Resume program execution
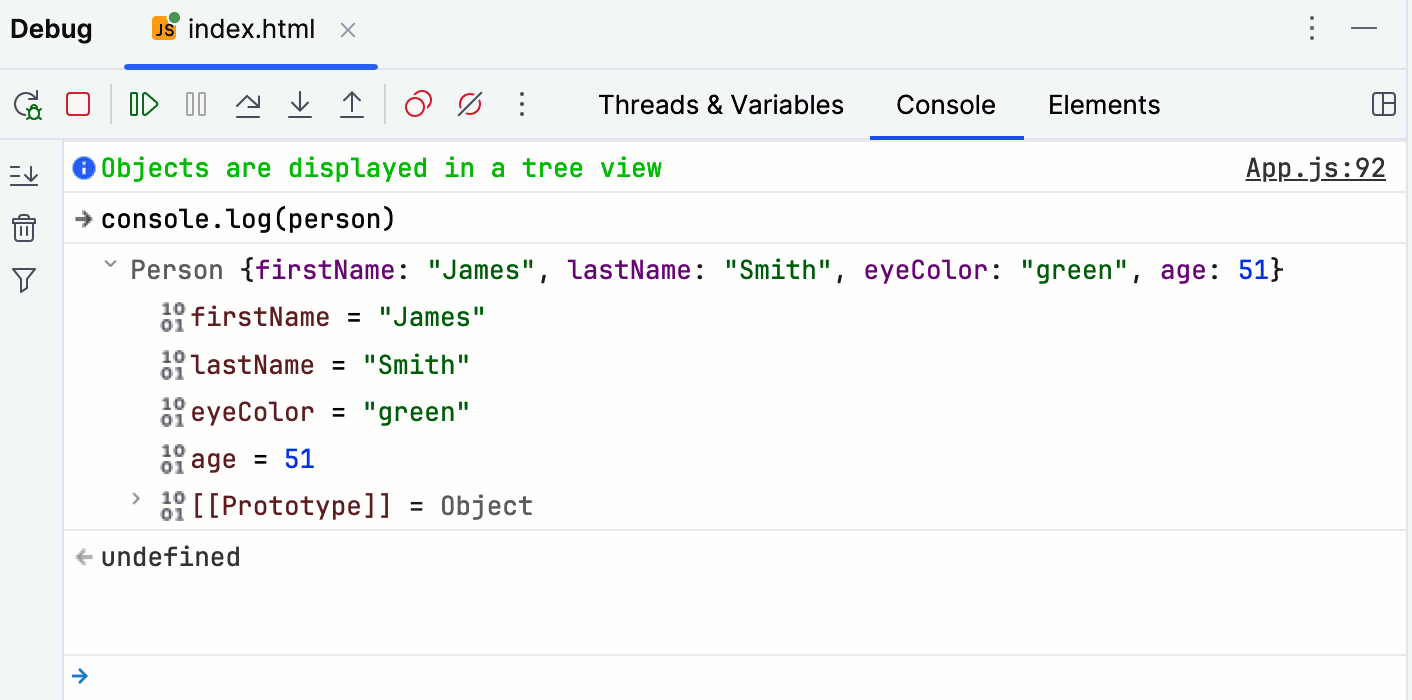This screenshot has height=700, width=1412. point(143,104)
